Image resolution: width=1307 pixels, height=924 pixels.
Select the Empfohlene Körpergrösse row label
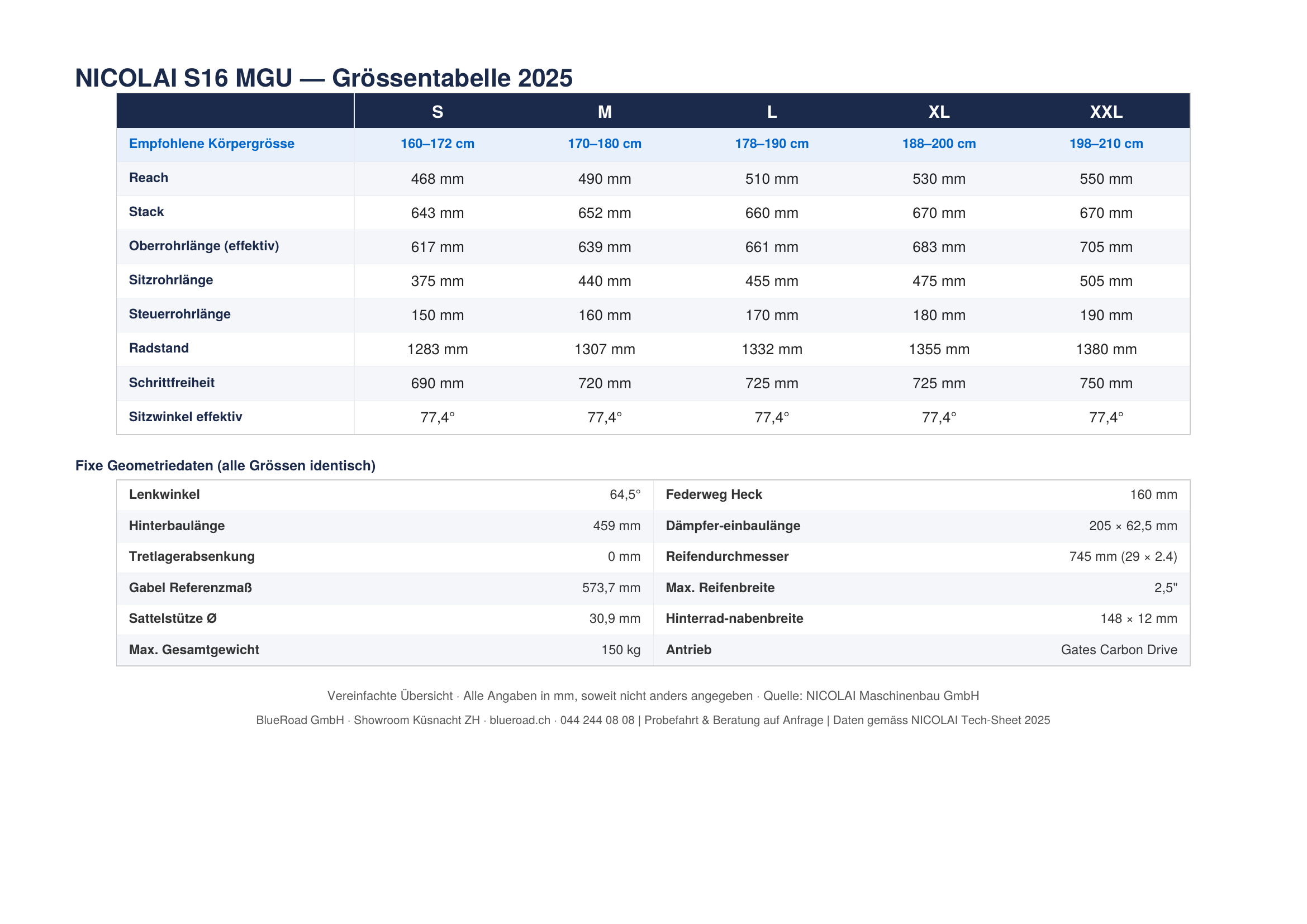tap(211, 144)
